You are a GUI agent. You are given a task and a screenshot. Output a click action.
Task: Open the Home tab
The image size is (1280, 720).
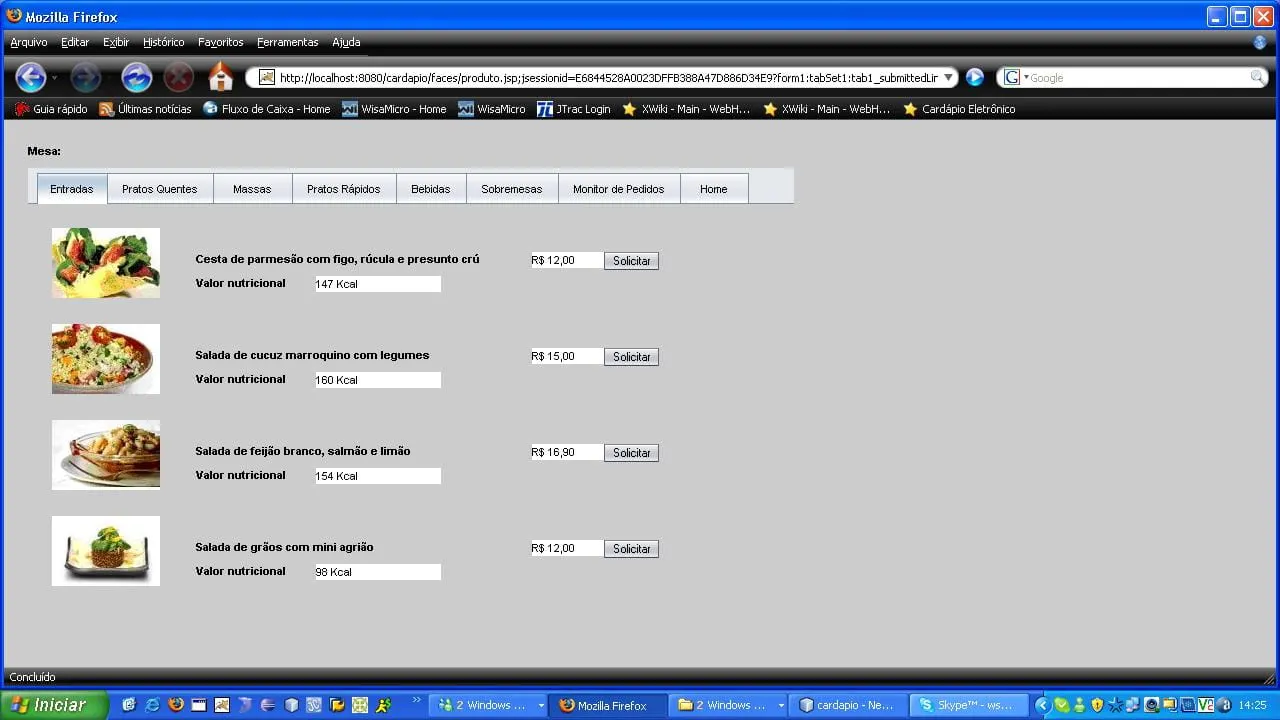[714, 189]
